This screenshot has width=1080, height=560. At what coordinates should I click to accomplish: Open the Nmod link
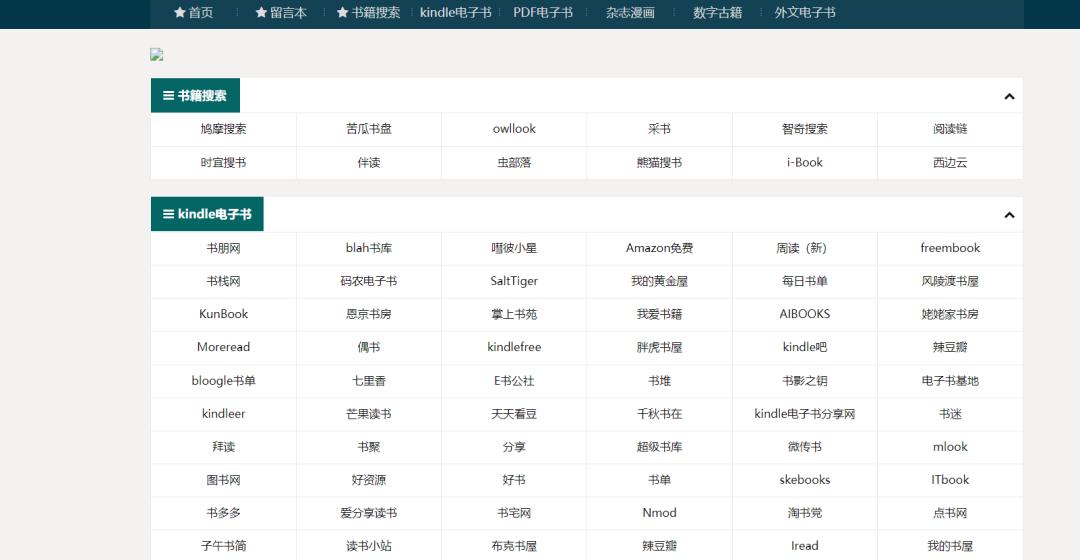click(x=659, y=513)
